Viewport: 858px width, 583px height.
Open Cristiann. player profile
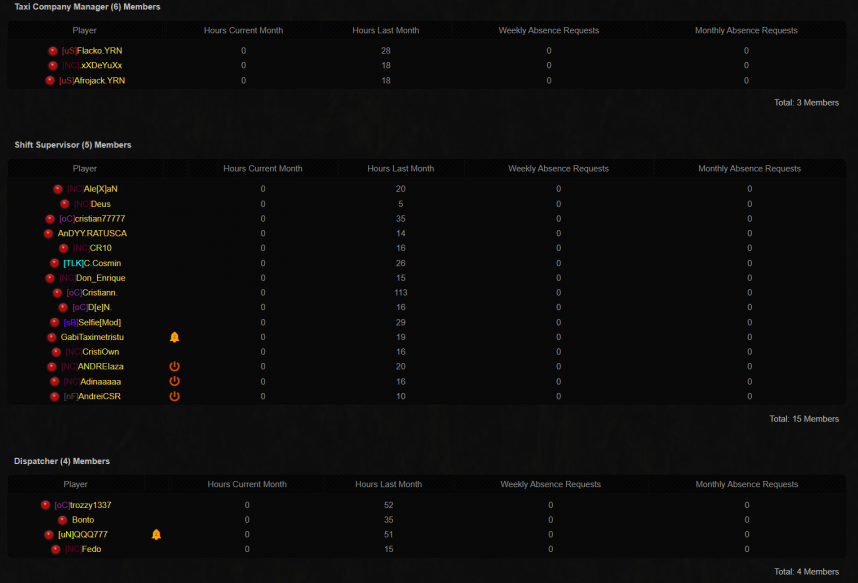(x=99, y=292)
